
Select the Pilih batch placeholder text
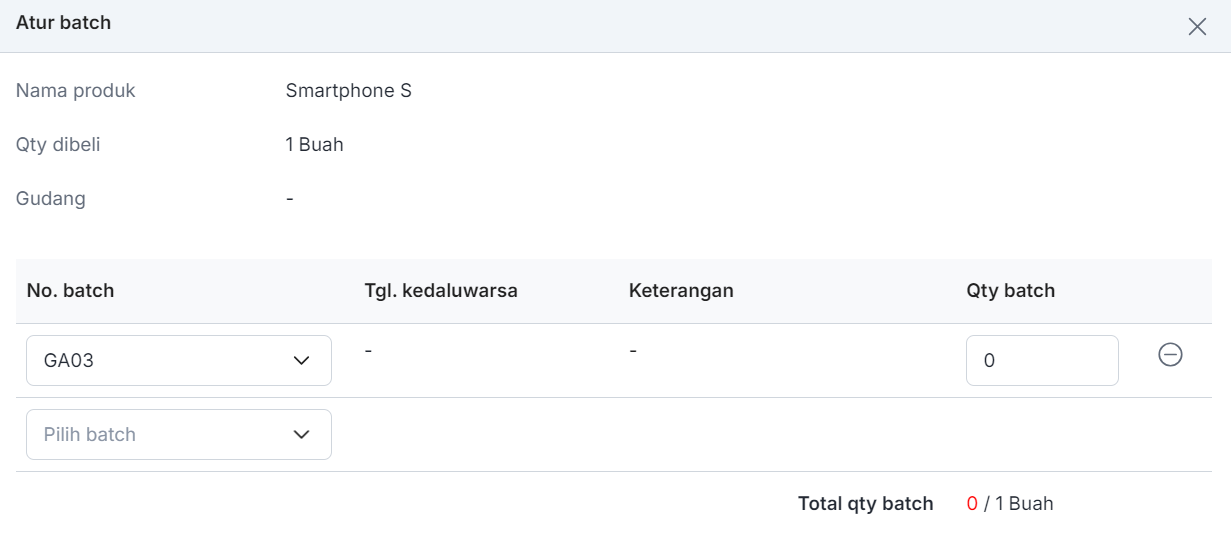(x=90, y=434)
